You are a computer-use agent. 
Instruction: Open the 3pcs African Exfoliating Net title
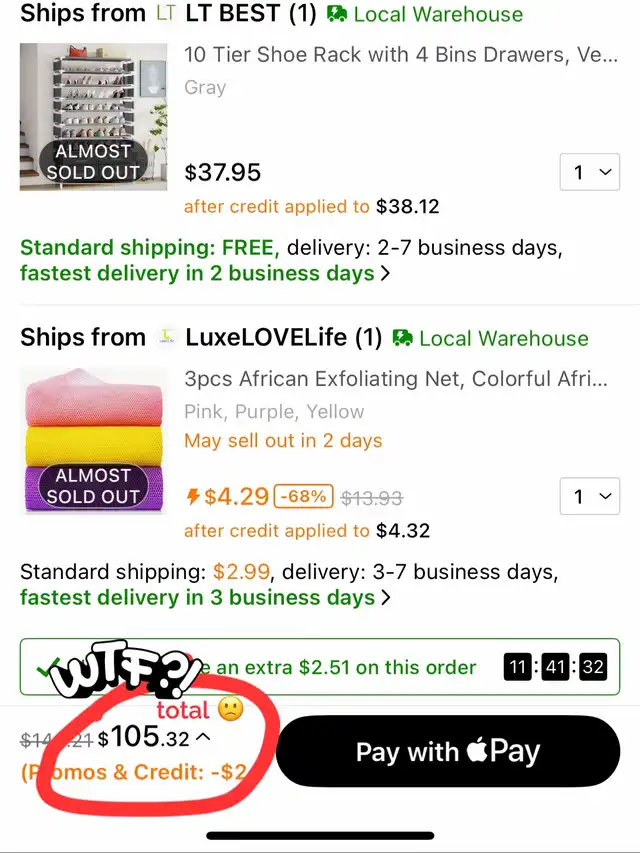pyautogui.click(x=396, y=379)
